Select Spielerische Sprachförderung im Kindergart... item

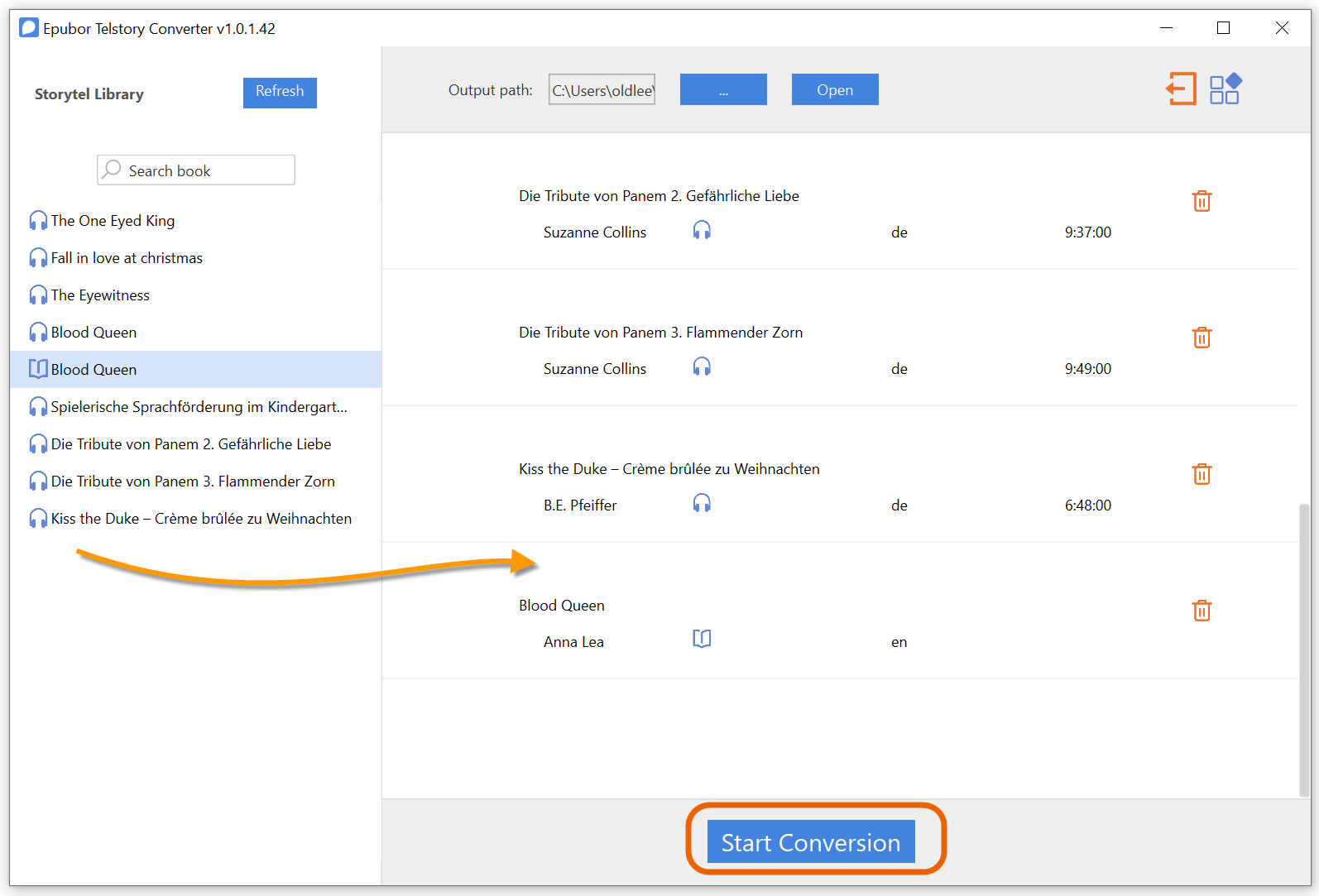pos(199,407)
